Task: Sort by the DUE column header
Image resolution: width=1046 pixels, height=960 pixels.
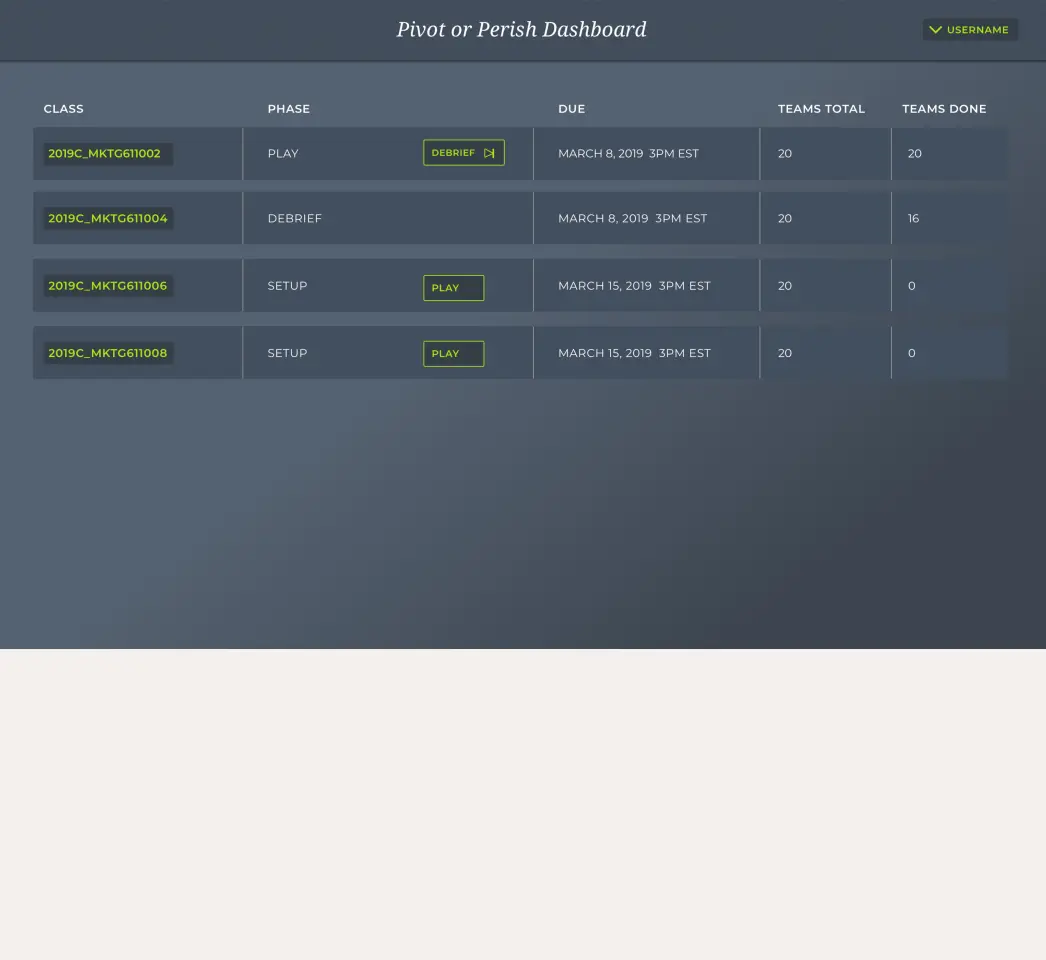Action: (572, 109)
